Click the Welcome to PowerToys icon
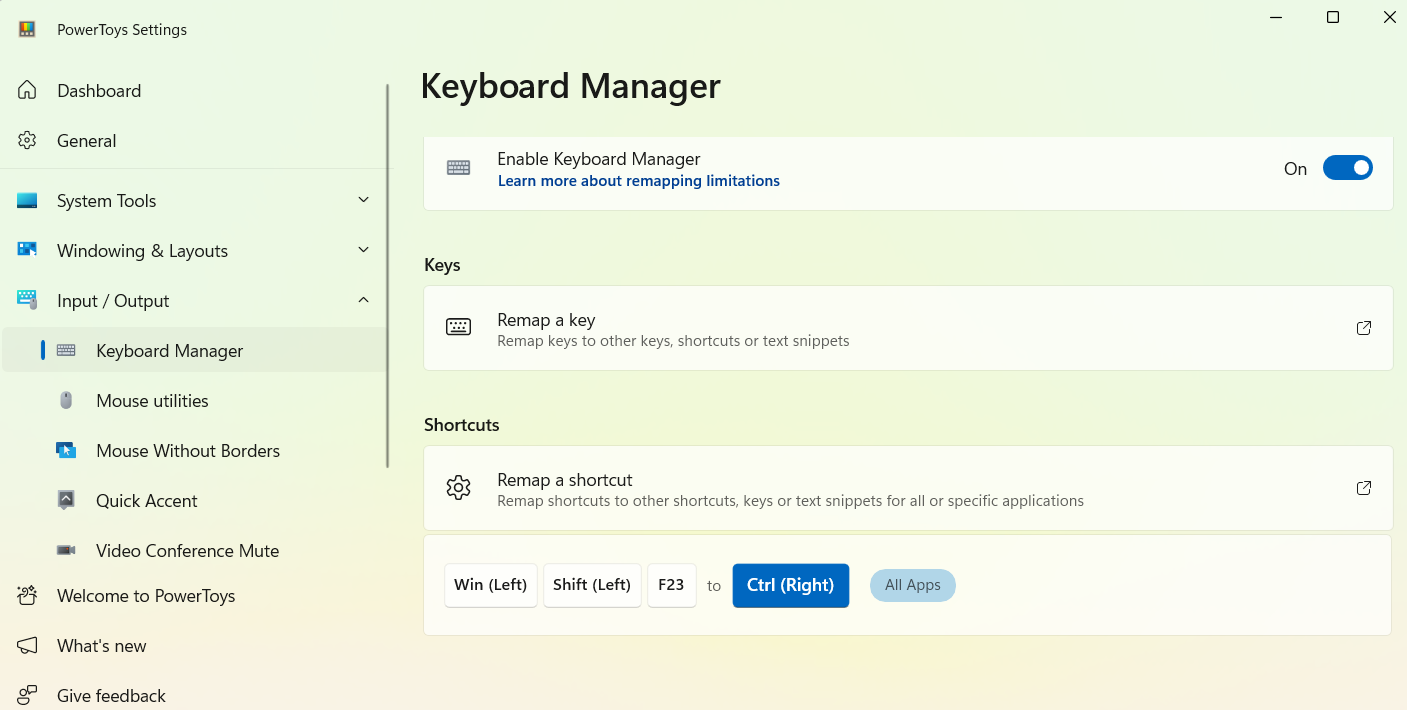This screenshot has width=1407, height=710. point(27,596)
